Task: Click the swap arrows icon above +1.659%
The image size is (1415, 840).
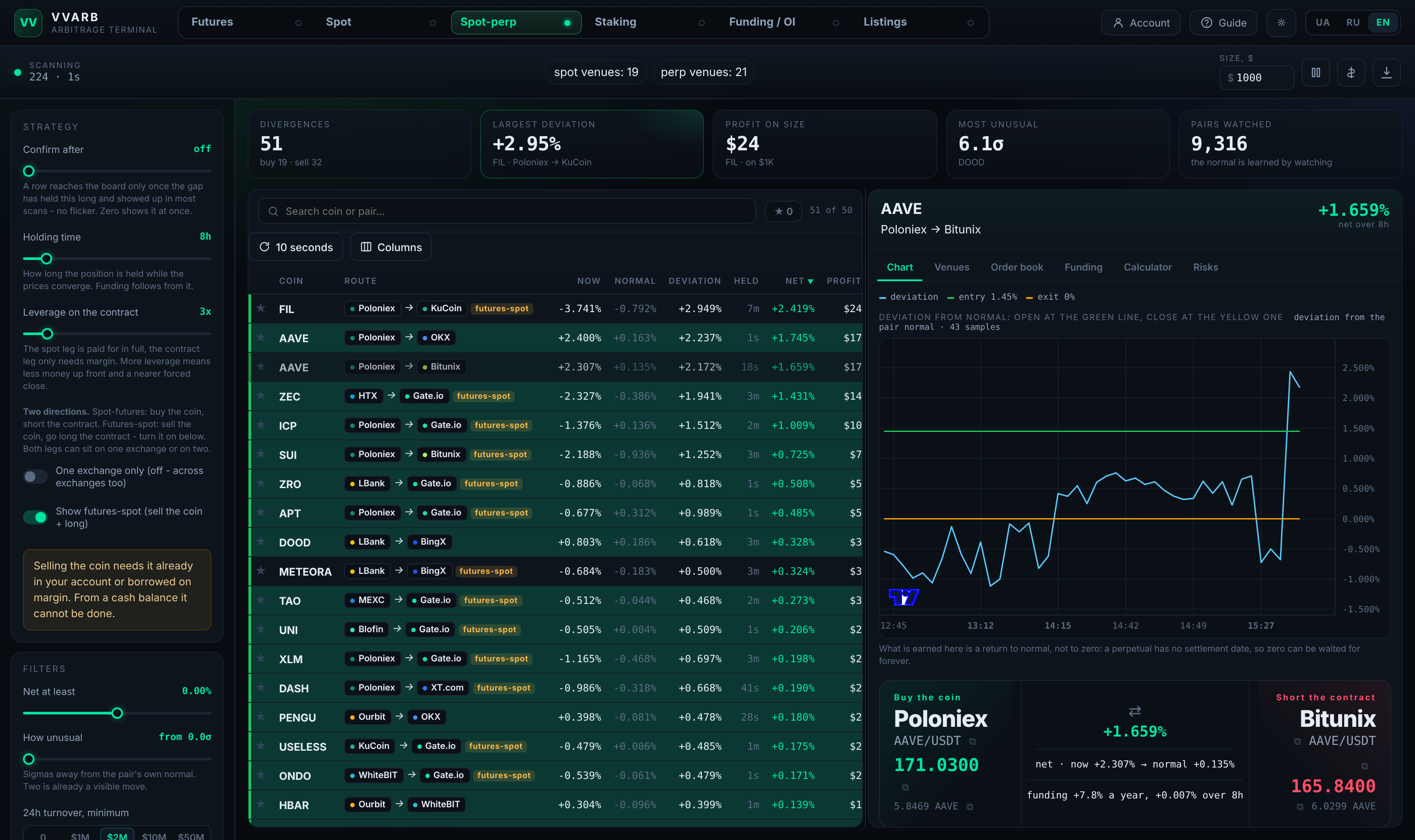Action: tap(1135, 711)
